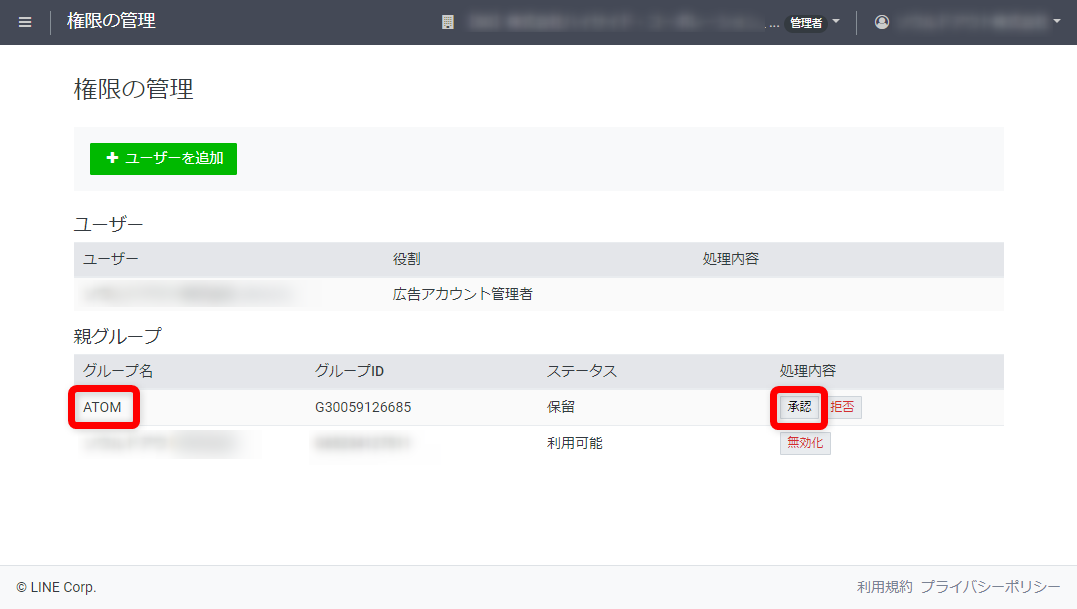Click the ステータス column header
The height and width of the screenshot is (609, 1077).
point(581,371)
